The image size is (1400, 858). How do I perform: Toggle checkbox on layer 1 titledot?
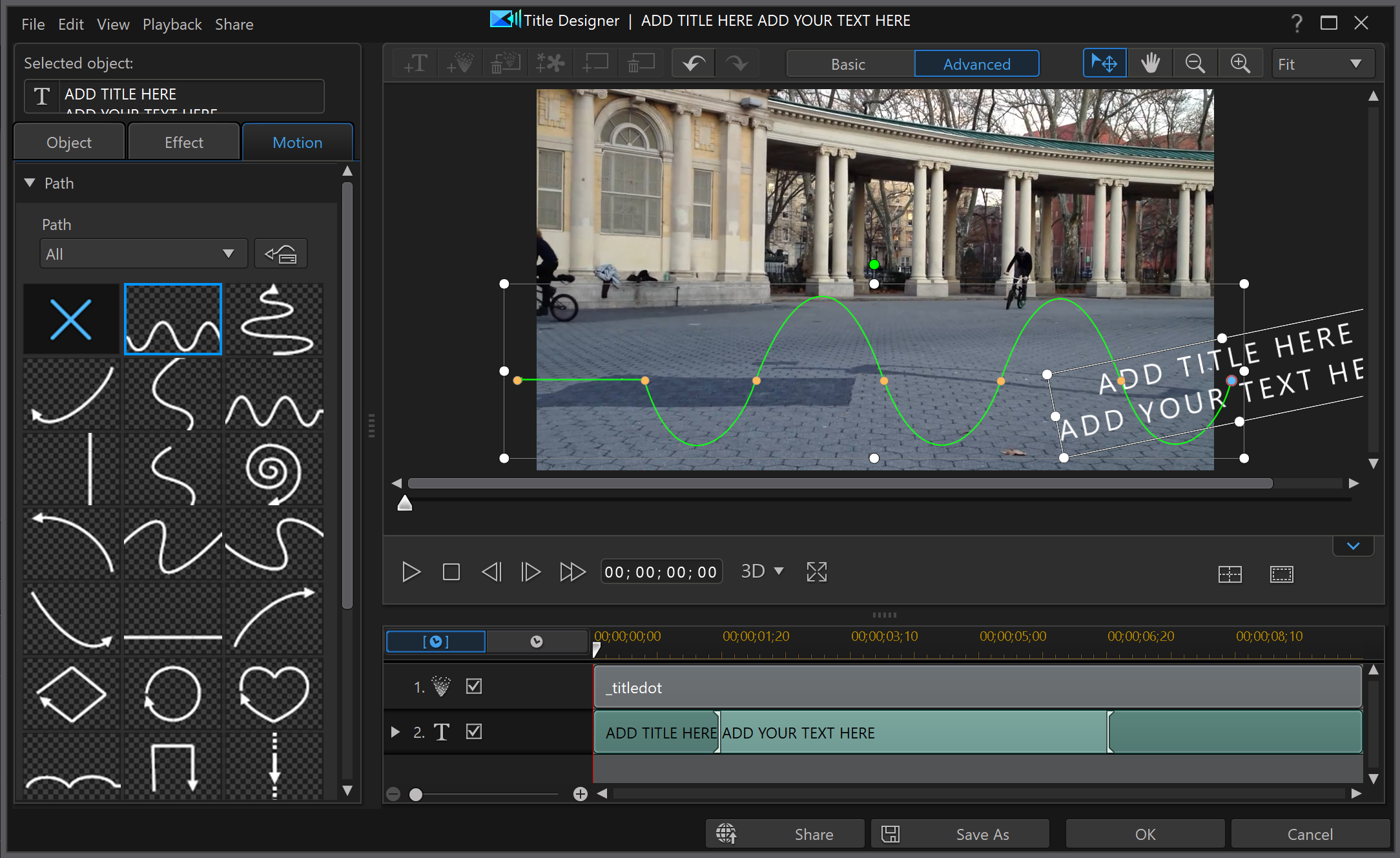click(475, 687)
